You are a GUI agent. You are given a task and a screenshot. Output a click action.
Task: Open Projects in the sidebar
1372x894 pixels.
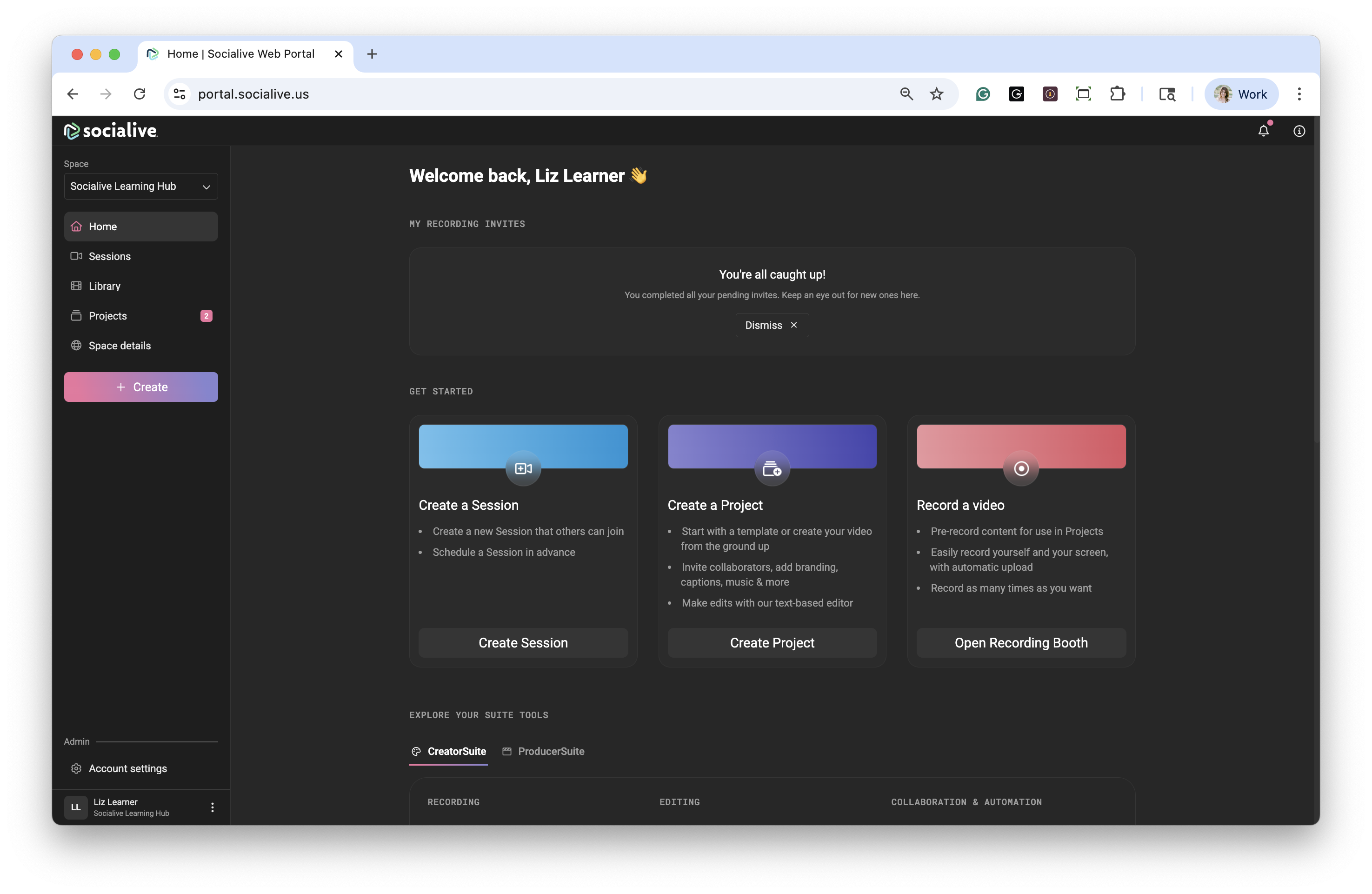[108, 316]
